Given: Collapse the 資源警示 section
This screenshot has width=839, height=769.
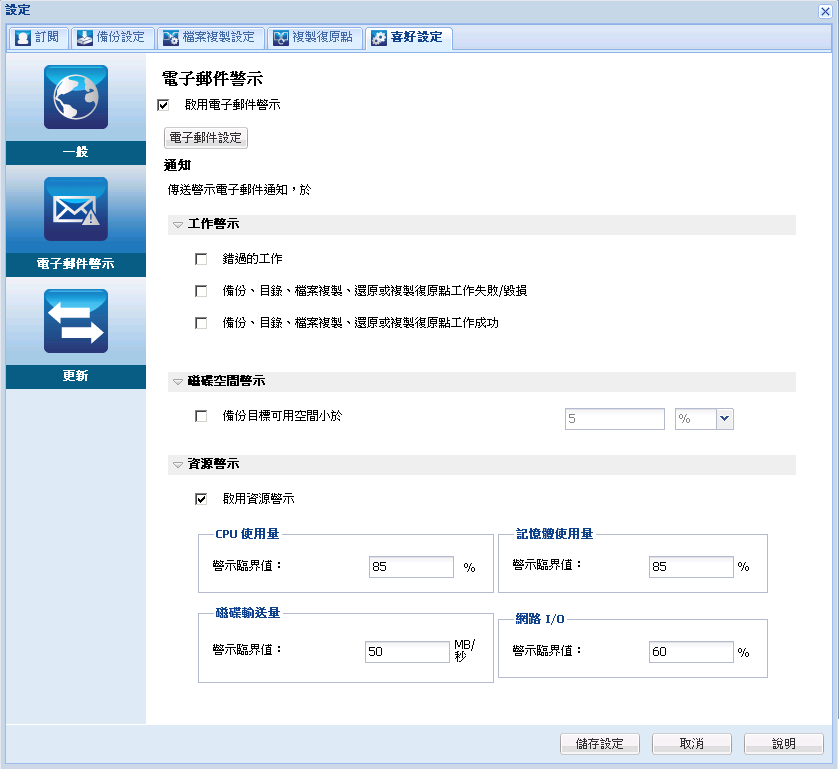Looking at the screenshot, I should pyautogui.click(x=178, y=465).
